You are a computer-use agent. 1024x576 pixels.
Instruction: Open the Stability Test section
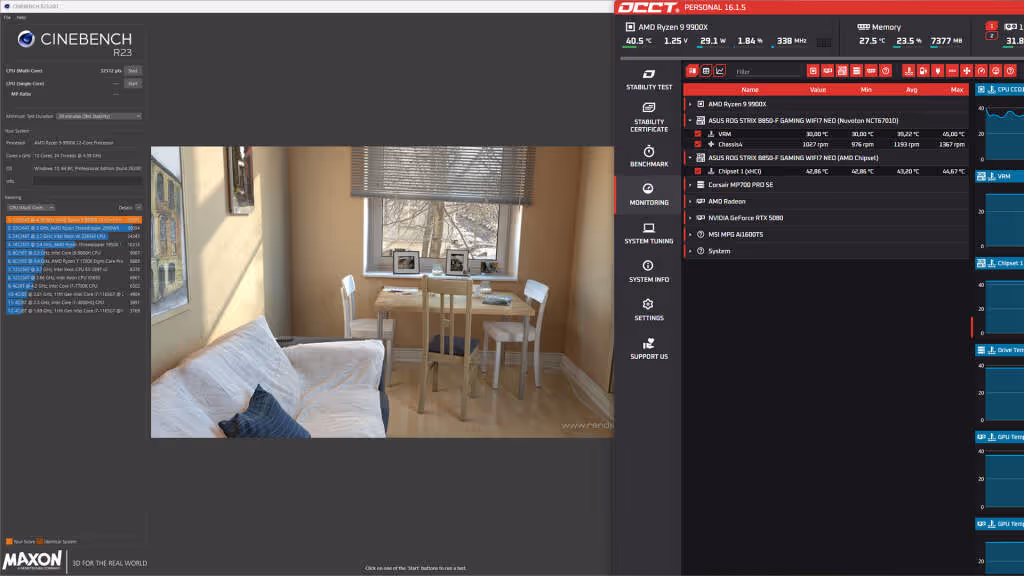(648, 79)
